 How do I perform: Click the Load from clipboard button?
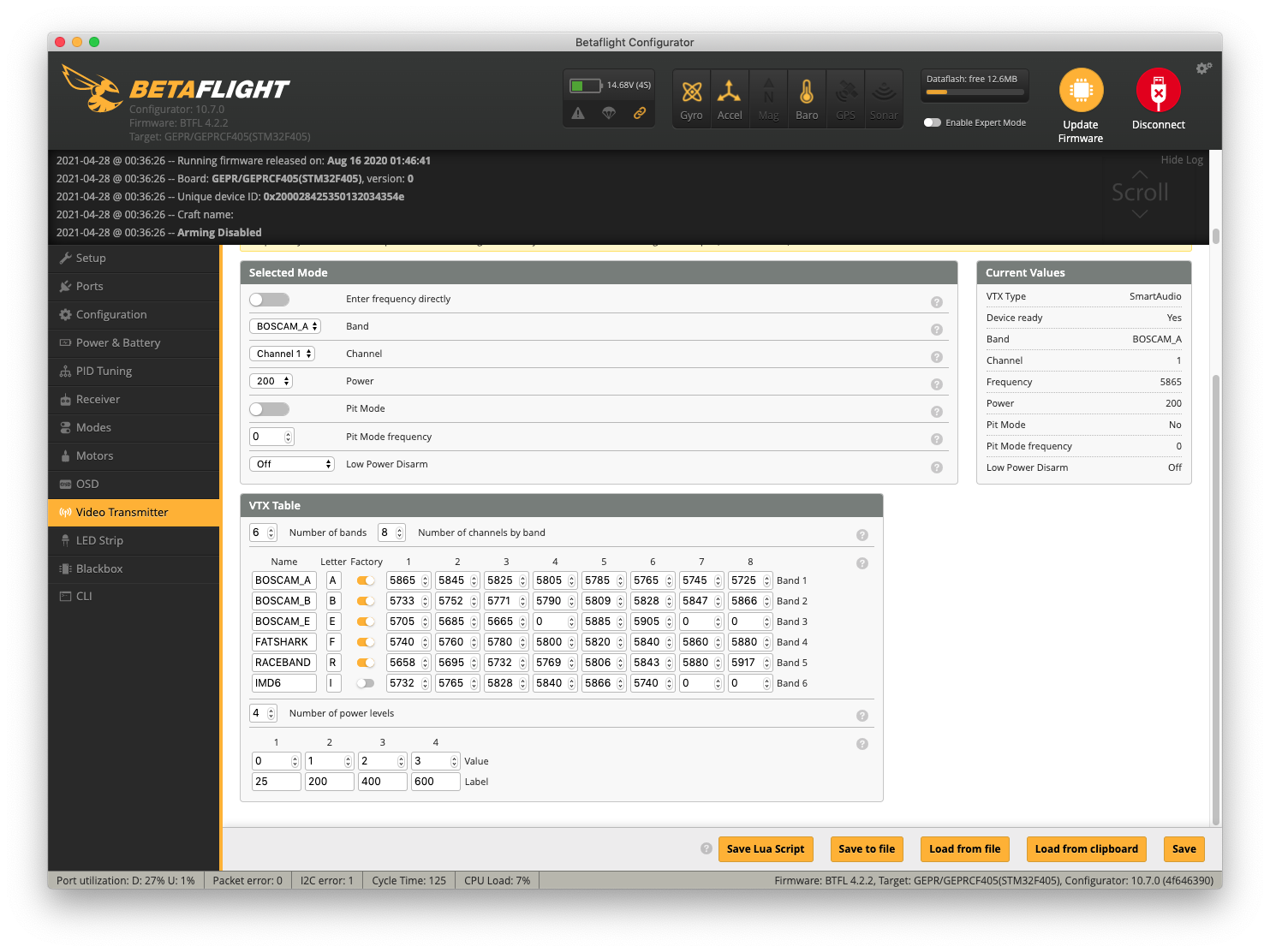point(1087,849)
